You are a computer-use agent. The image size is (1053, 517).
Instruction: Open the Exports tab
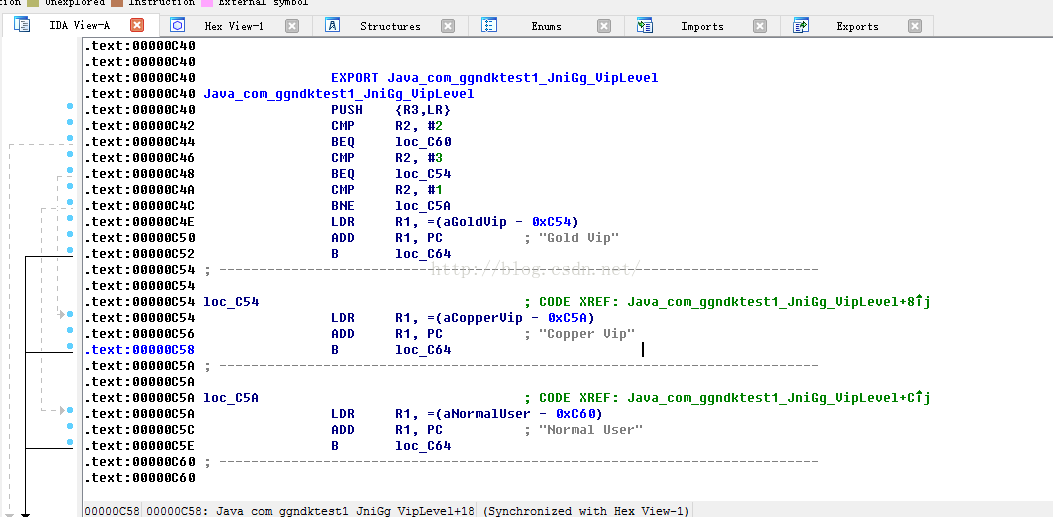857,26
